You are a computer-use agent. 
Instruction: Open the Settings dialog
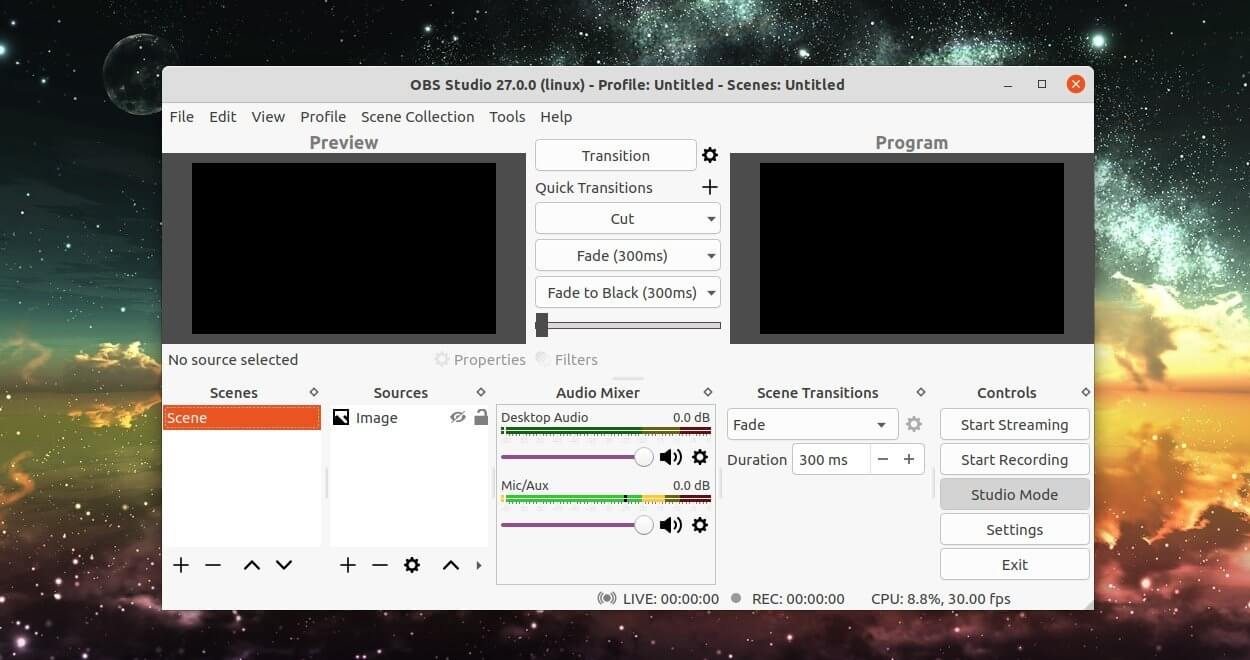point(1014,529)
